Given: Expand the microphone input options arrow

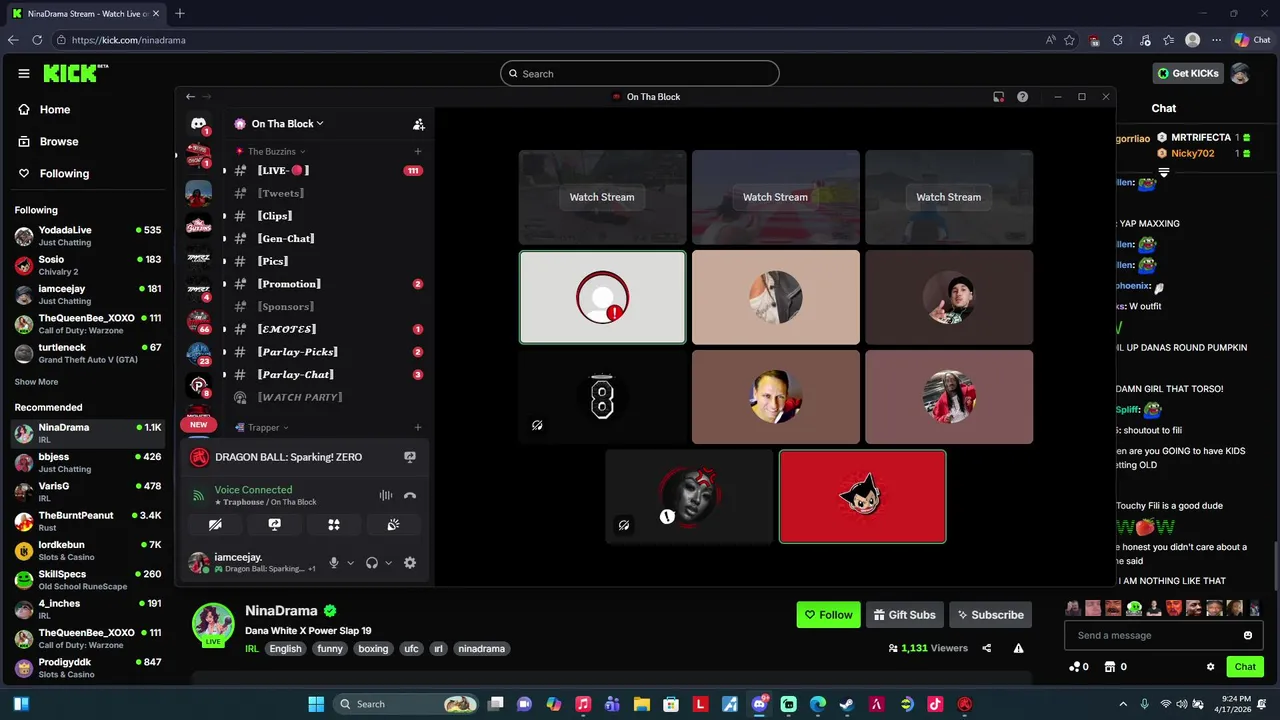Looking at the screenshot, I should pyautogui.click(x=350, y=563).
